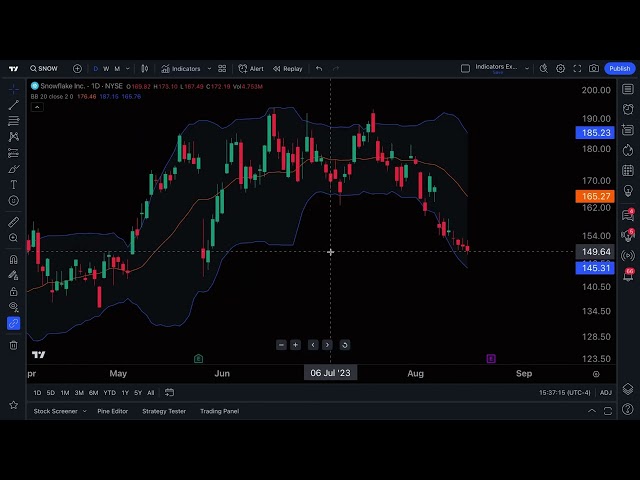Select the 6M time range
Screen dimensions: 640x480
[93, 393]
